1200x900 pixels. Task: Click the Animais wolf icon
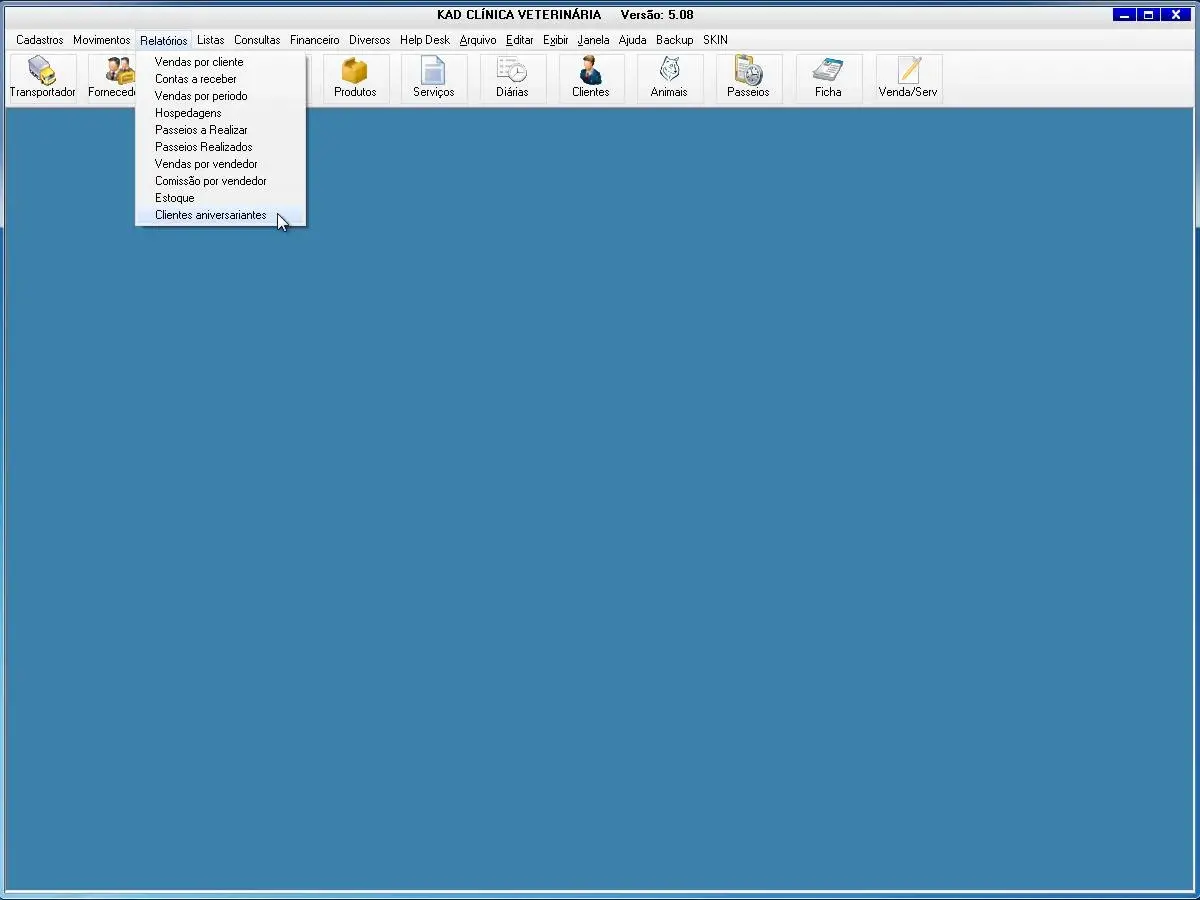pyautogui.click(x=669, y=72)
